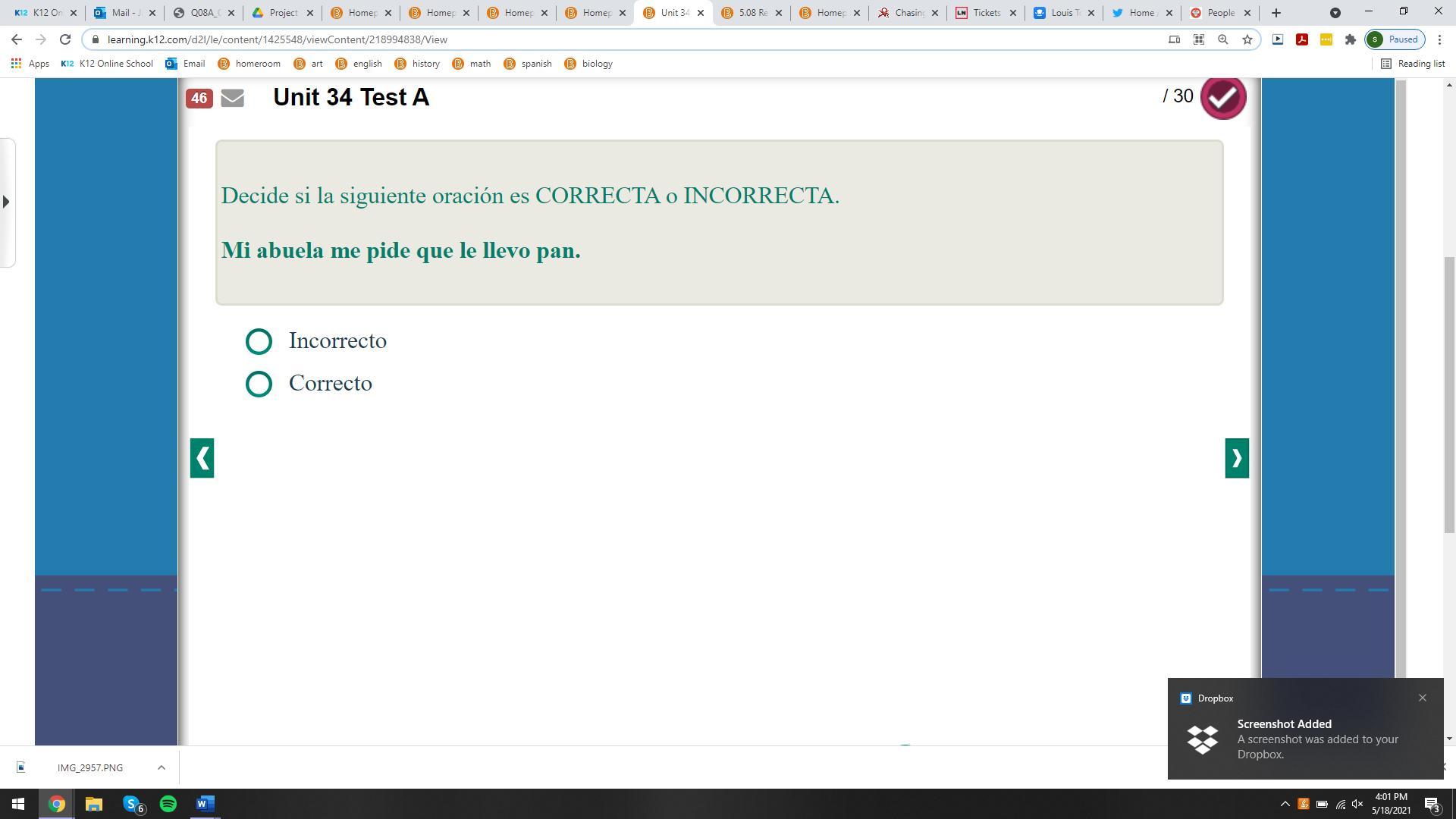
Task: Switch to the Tickets tab
Action: [x=985, y=13]
